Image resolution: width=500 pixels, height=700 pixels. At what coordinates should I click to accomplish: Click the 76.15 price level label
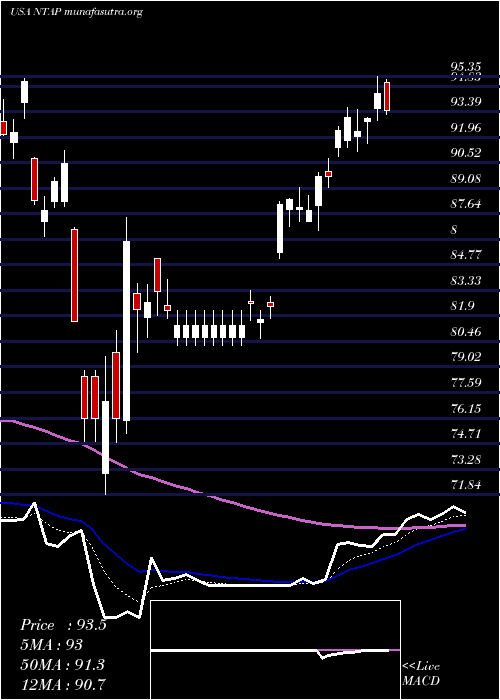[466, 408]
